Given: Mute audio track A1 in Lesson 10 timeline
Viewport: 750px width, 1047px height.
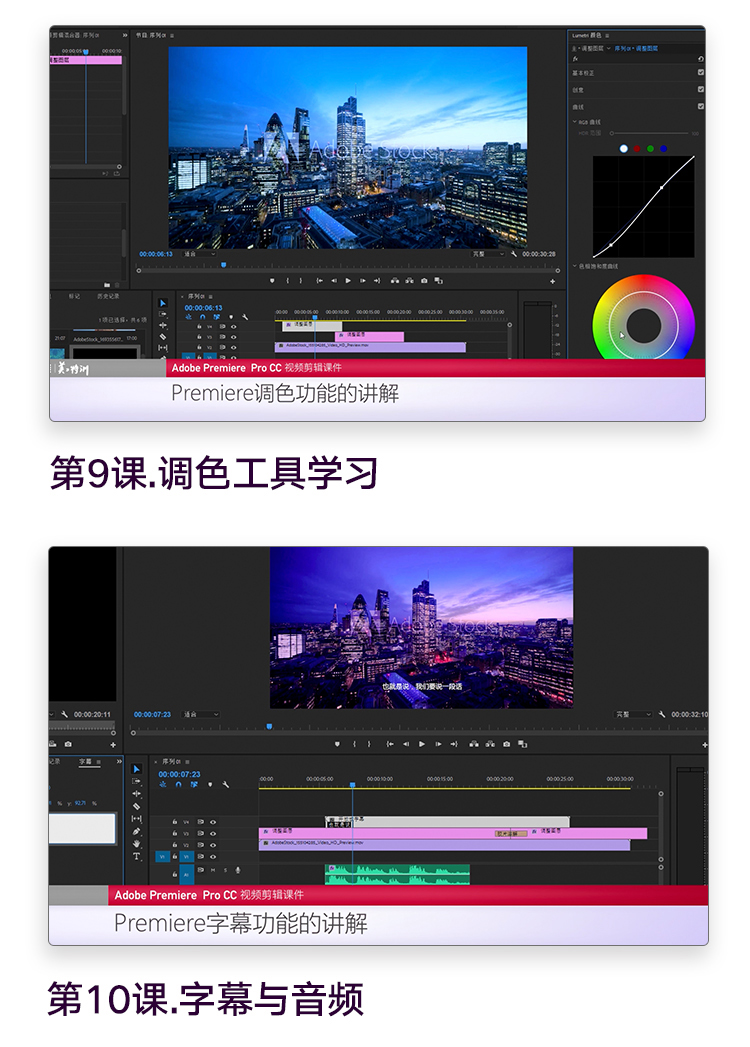Looking at the screenshot, I should point(213,870).
